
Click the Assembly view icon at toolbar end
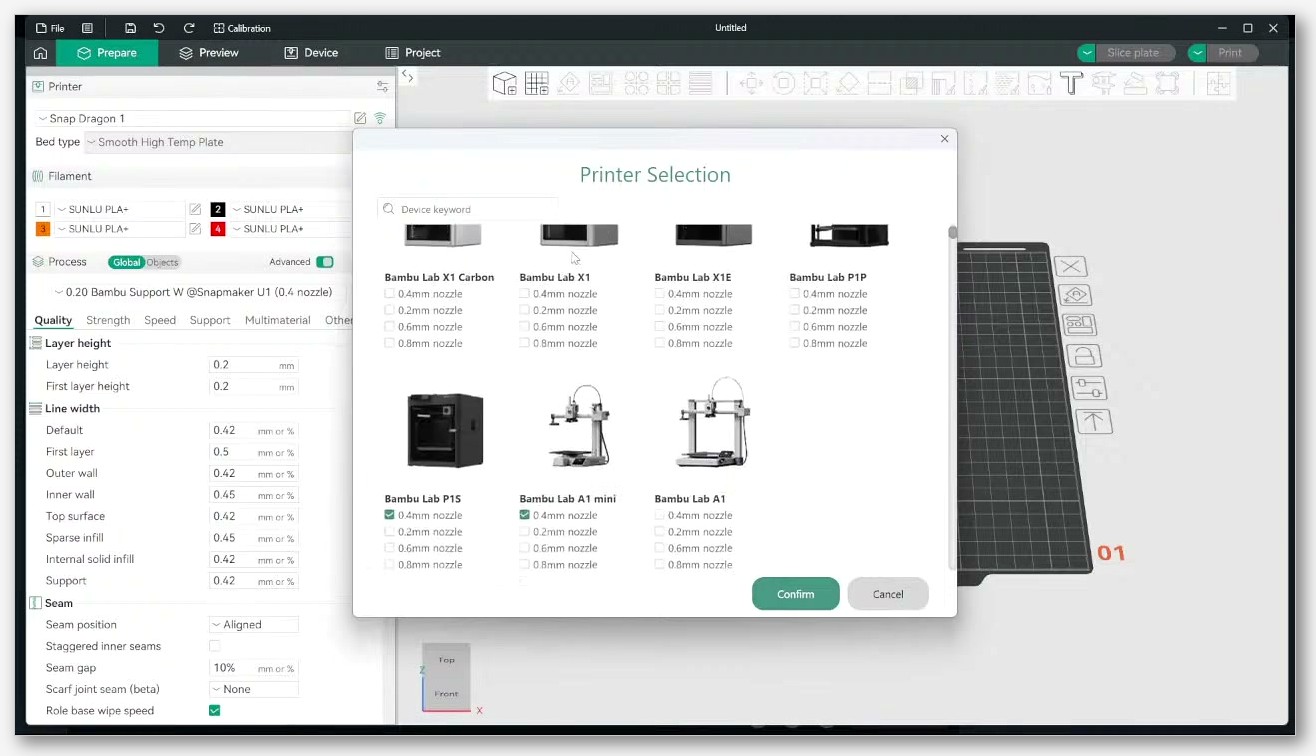tap(1218, 83)
